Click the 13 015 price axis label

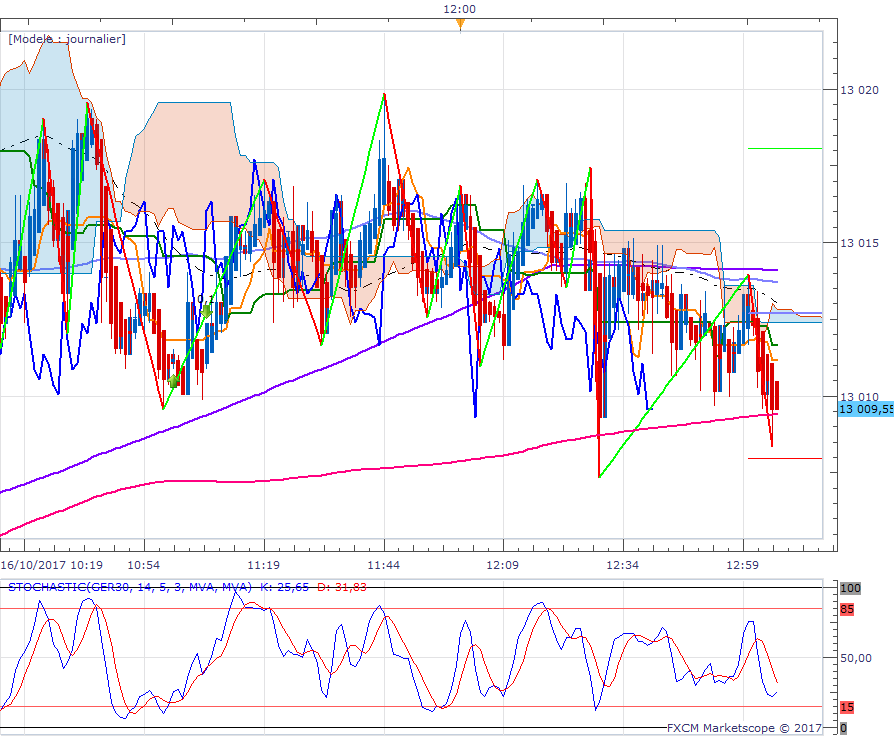pyautogui.click(x=858, y=243)
